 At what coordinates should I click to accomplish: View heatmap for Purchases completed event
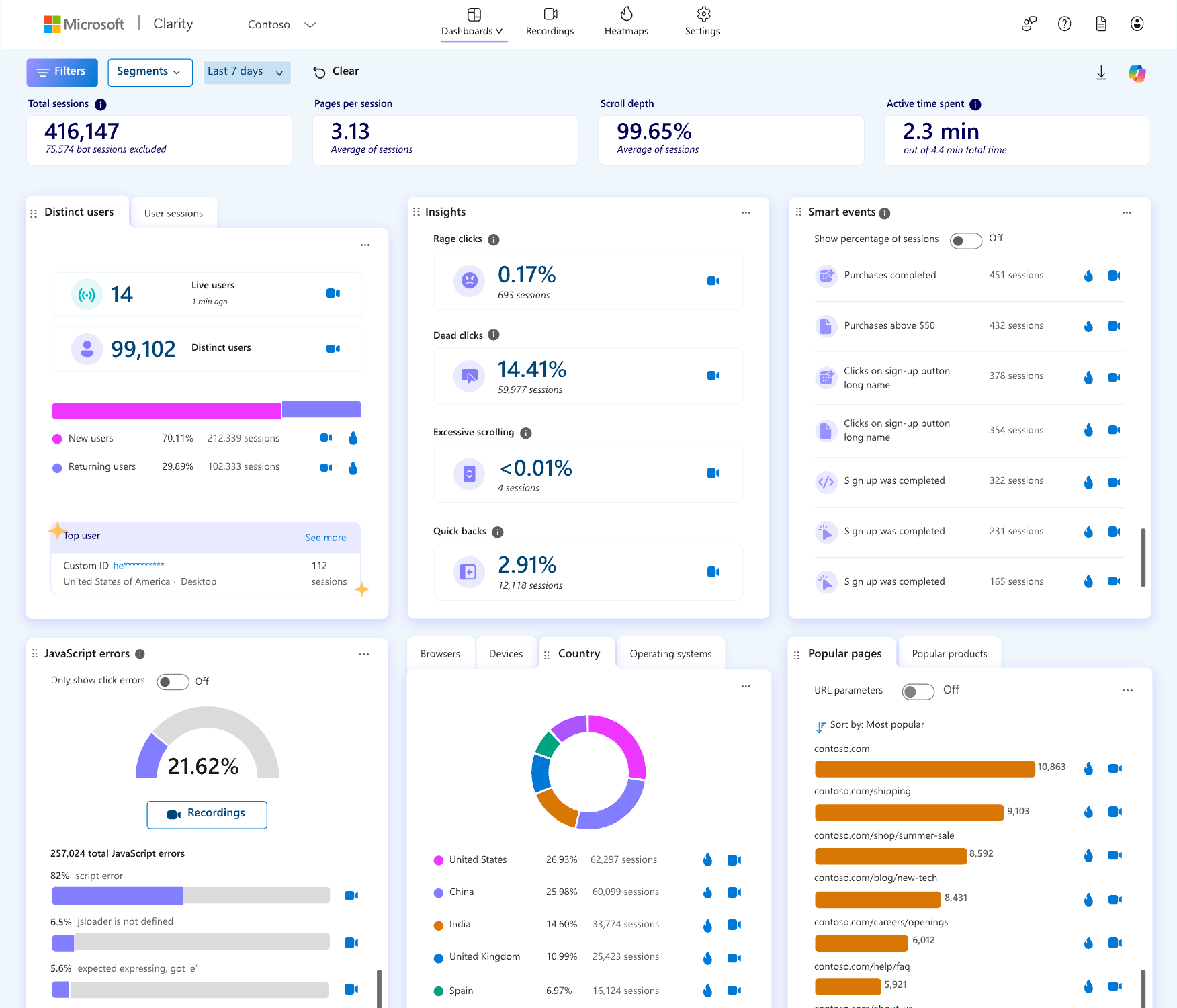[1088, 276]
